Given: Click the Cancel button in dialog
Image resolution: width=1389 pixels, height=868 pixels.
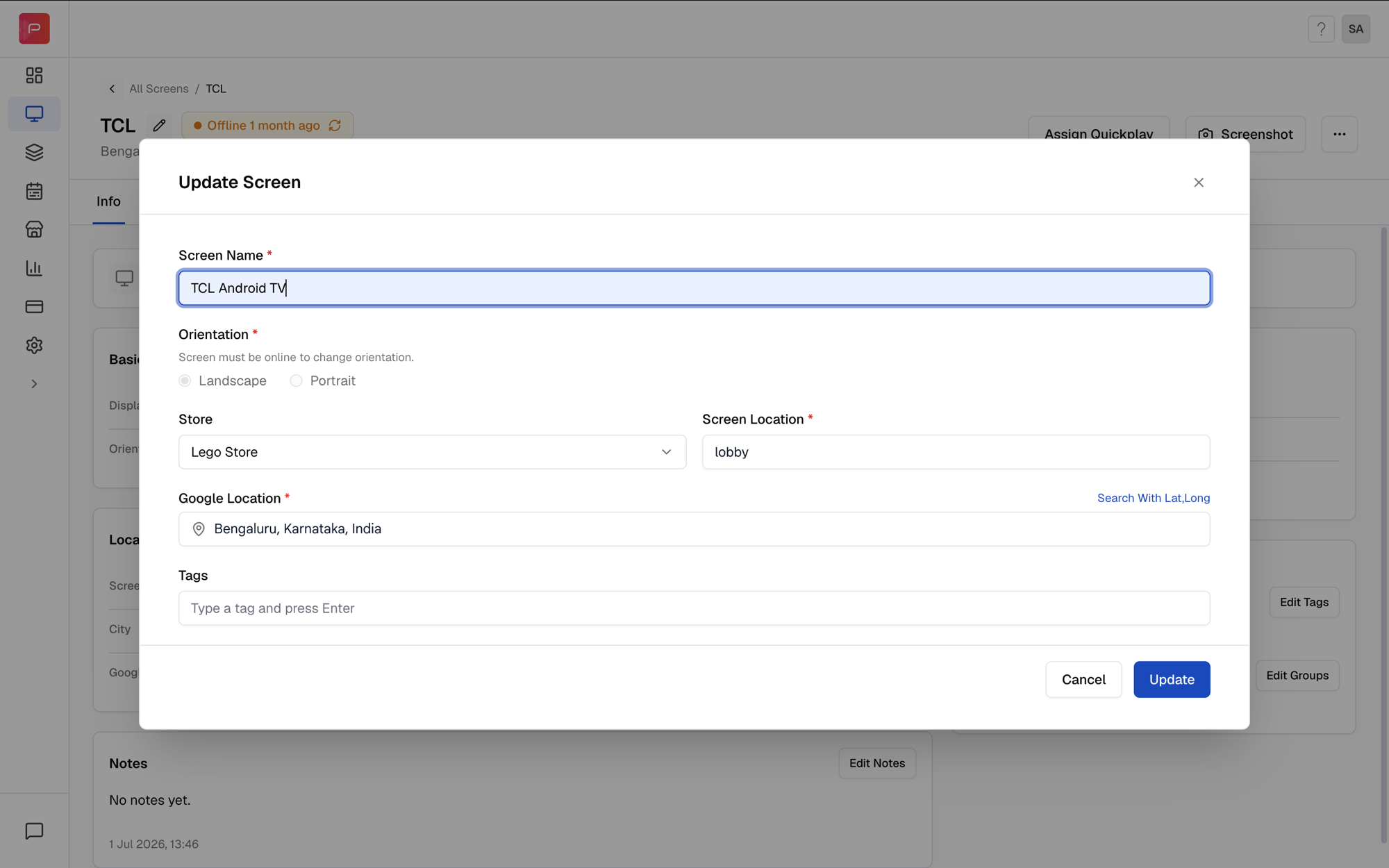Looking at the screenshot, I should 1083,679.
